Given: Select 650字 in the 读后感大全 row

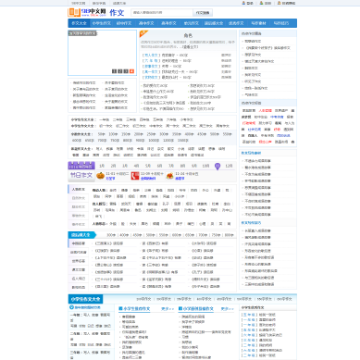Looking at the screenshot, I should pyautogui.click(x=190, y=235).
